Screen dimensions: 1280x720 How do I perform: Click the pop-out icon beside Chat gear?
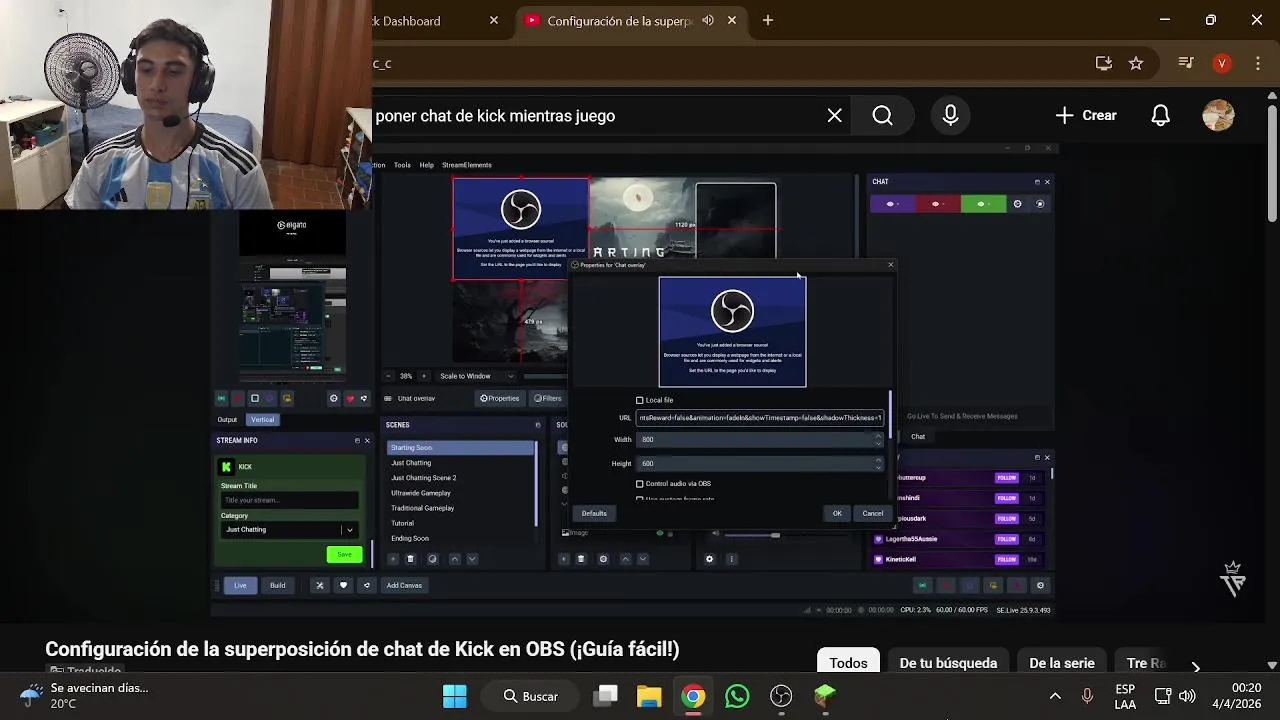[x=1040, y=204]
